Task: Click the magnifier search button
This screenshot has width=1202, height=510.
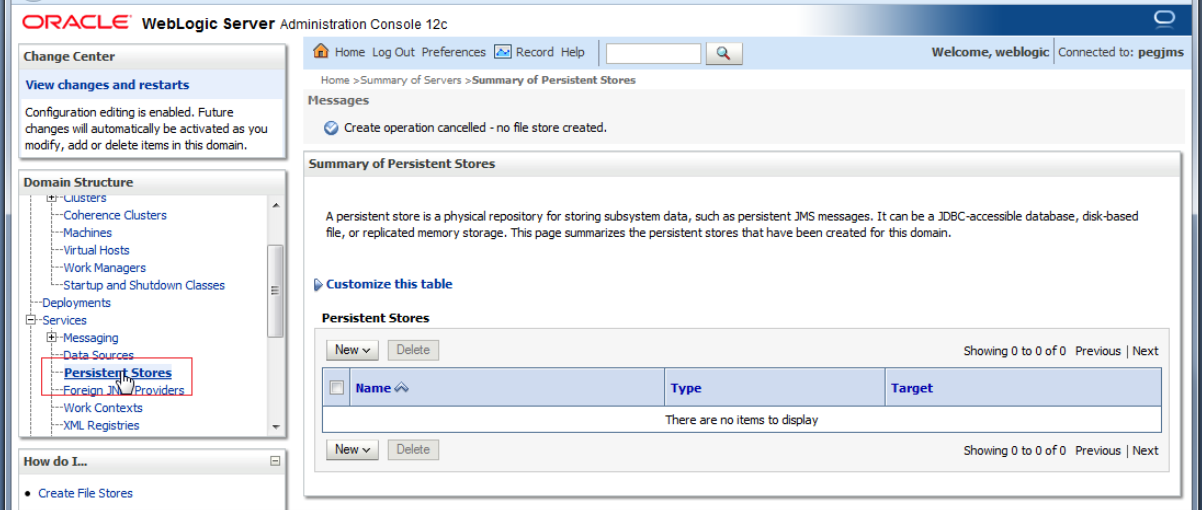Action: [x=724, y=53]
